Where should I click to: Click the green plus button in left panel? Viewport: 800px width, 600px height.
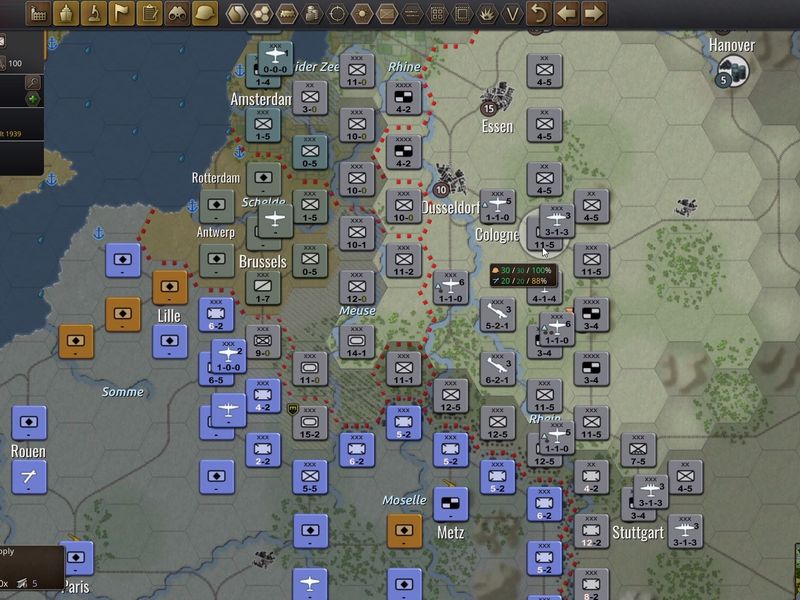pyautogui.click(x=33, y=98)
